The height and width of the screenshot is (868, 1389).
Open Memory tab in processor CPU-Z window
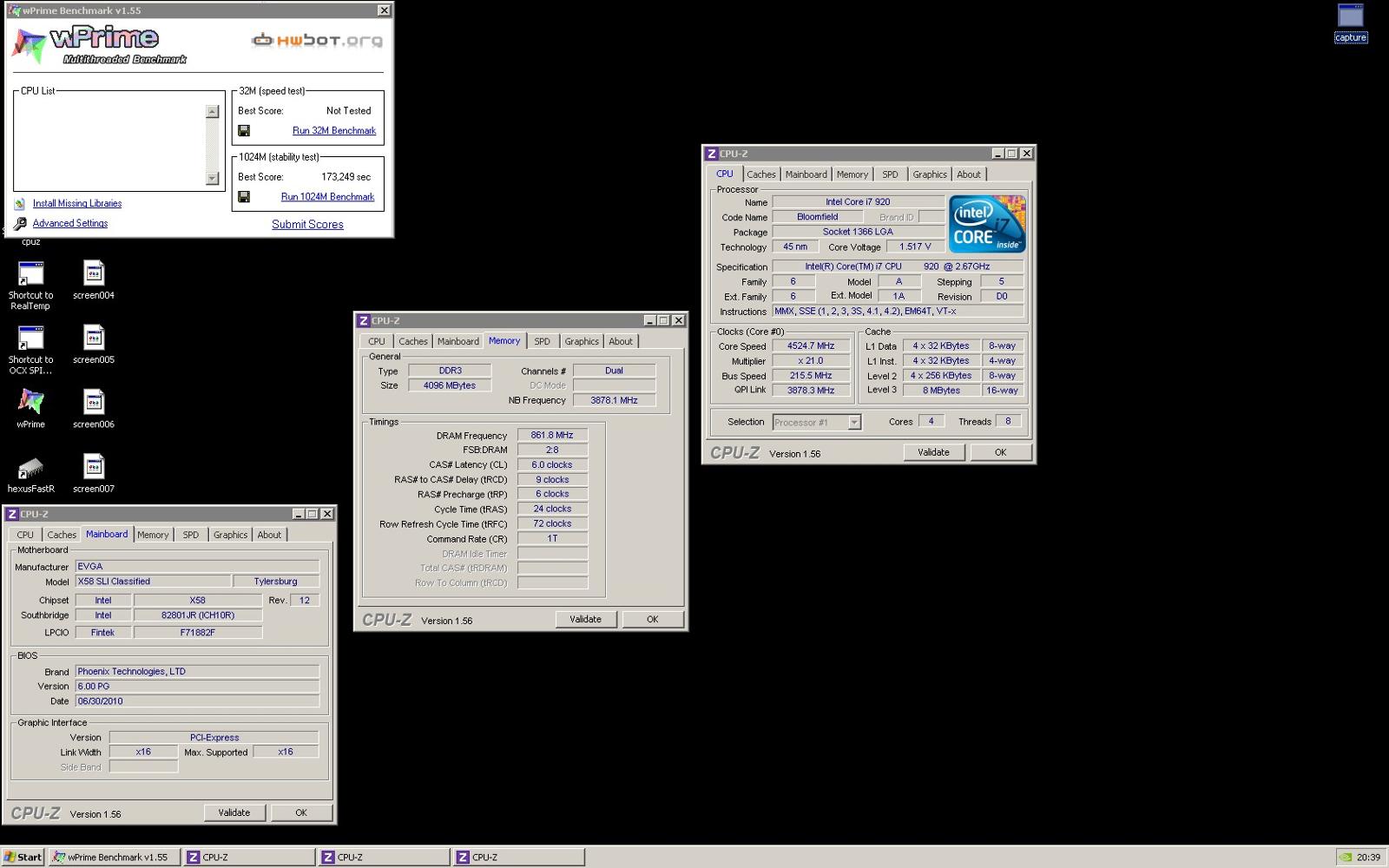coord(852,174)
